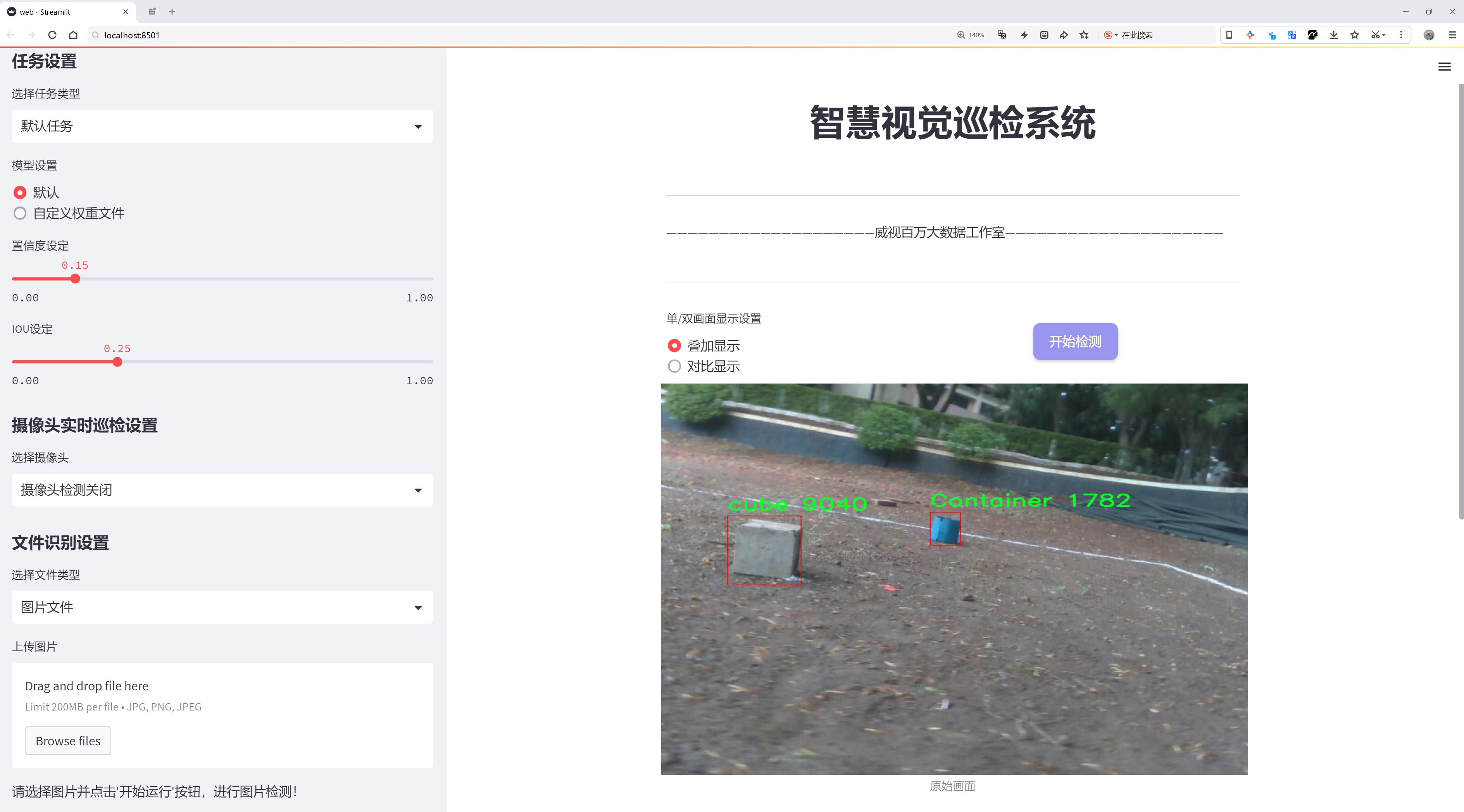Viewport: 1464px width, 812px height.
Task: Click the browser home icon
Action: 73,35
